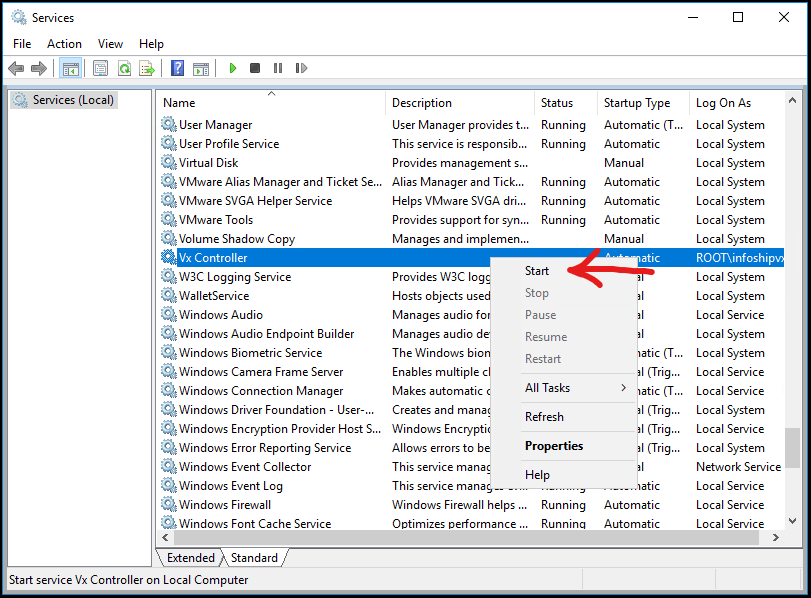
Task: Select Start from the context menu
Action: [537, 270]
